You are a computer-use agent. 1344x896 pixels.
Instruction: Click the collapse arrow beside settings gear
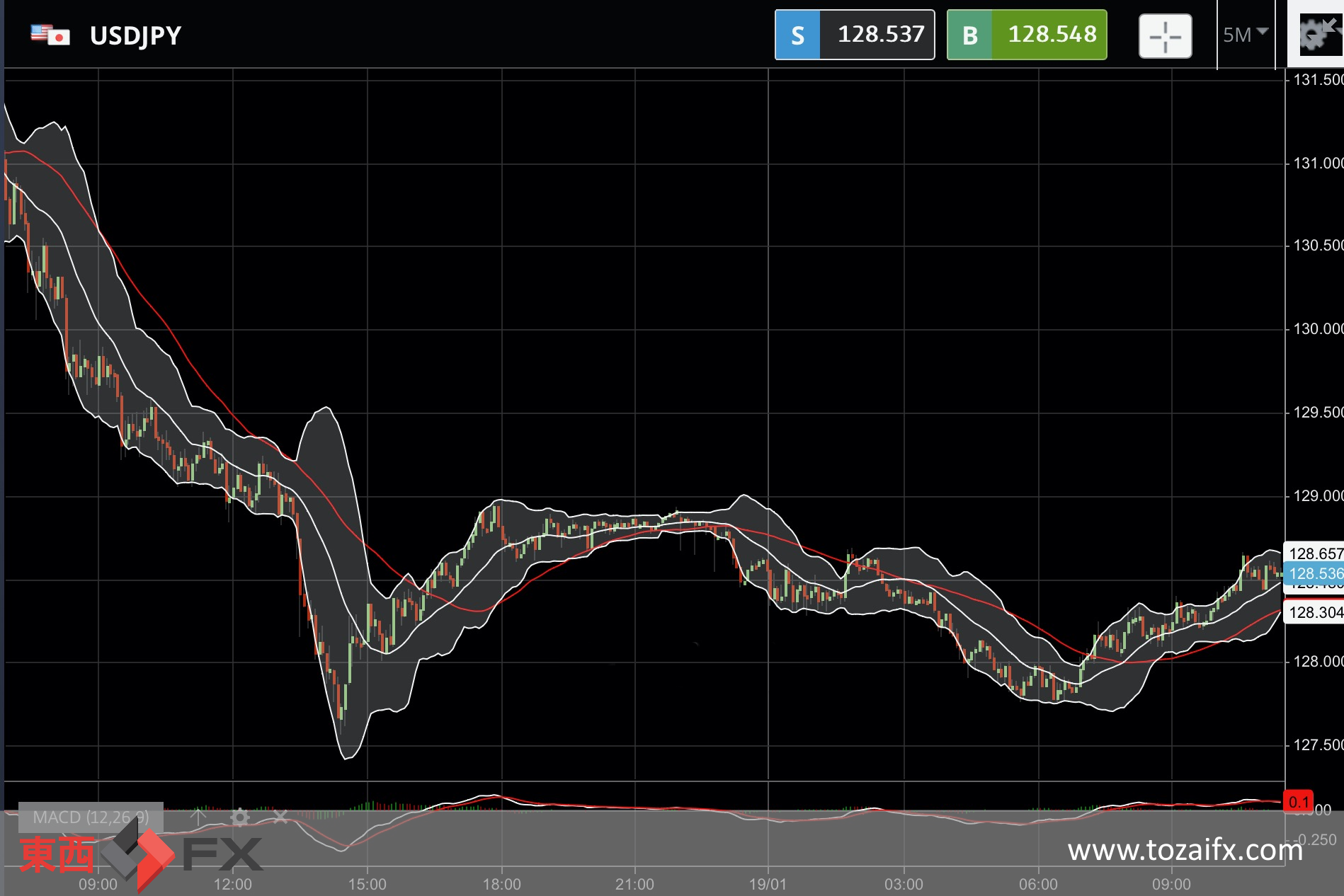click(x=1331, y=25)
